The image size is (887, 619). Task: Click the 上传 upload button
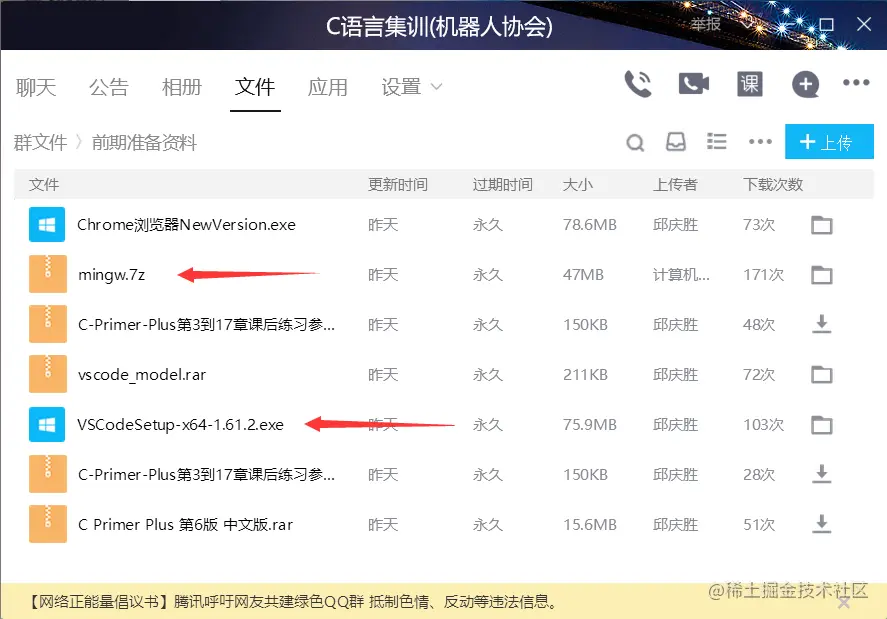coord(829,141)
